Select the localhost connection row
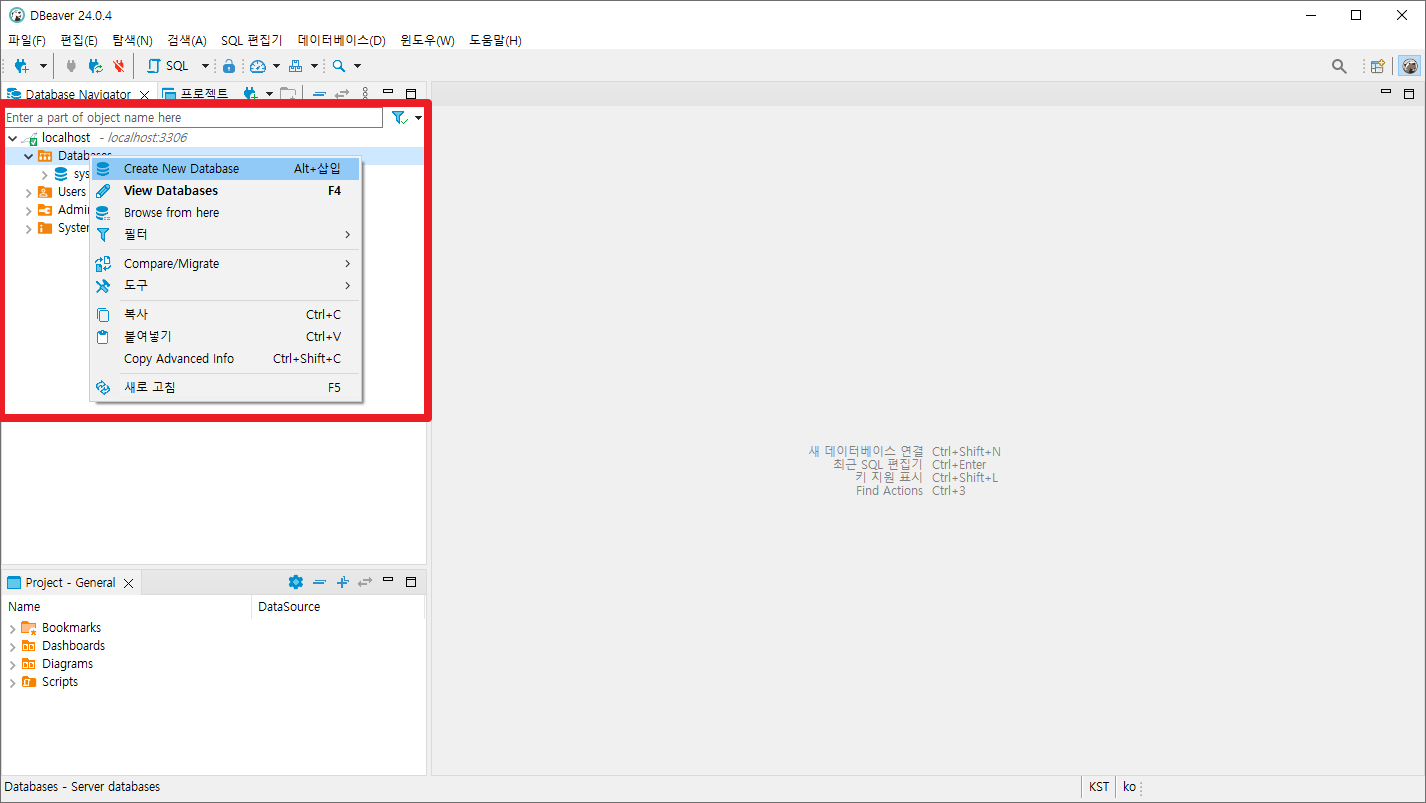The width and height of the screenshot is (1426, 803). [213, 138]
